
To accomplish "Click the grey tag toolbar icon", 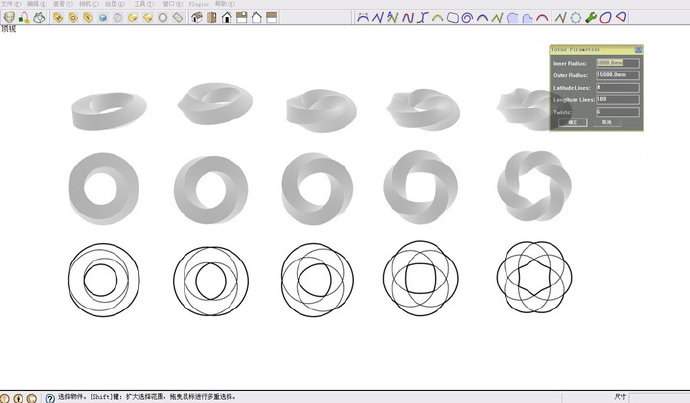I will pyautogui.click(x=178, y=18).
